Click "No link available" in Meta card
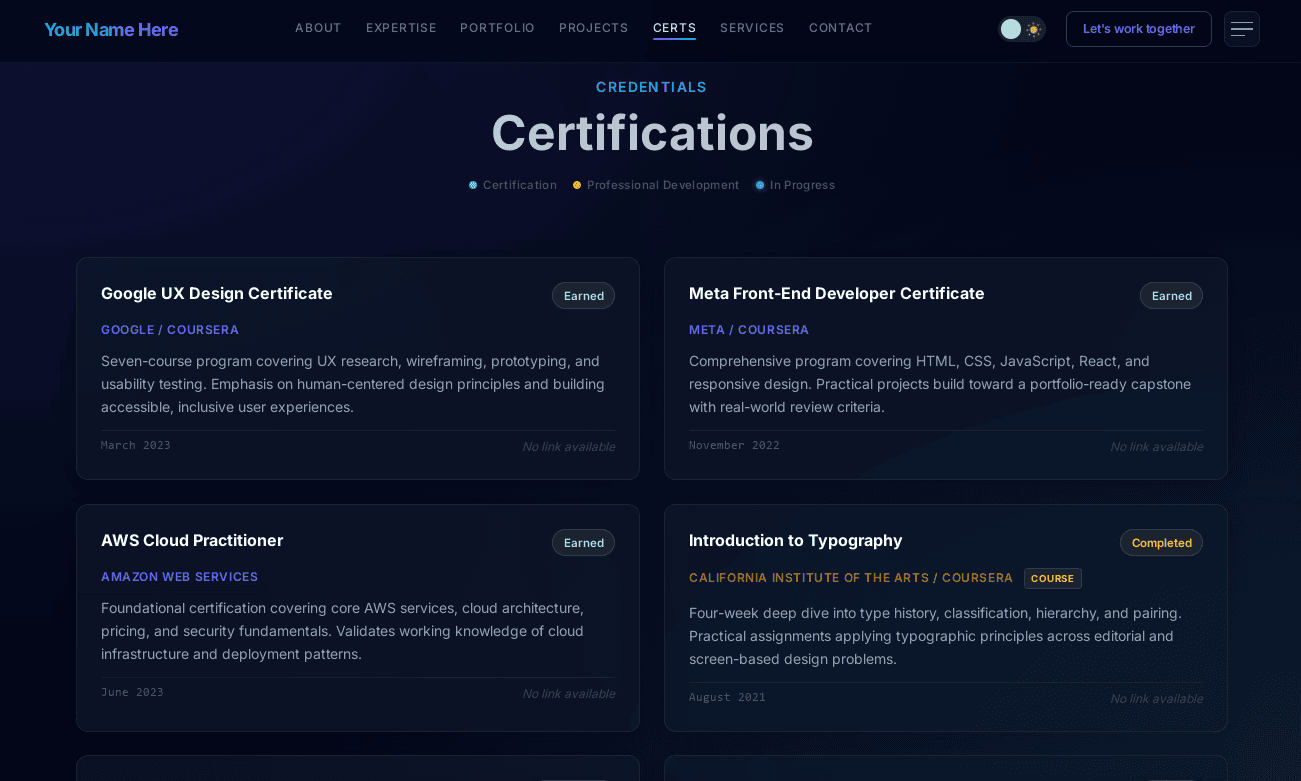1301x781 pixels. [1156, 446]
